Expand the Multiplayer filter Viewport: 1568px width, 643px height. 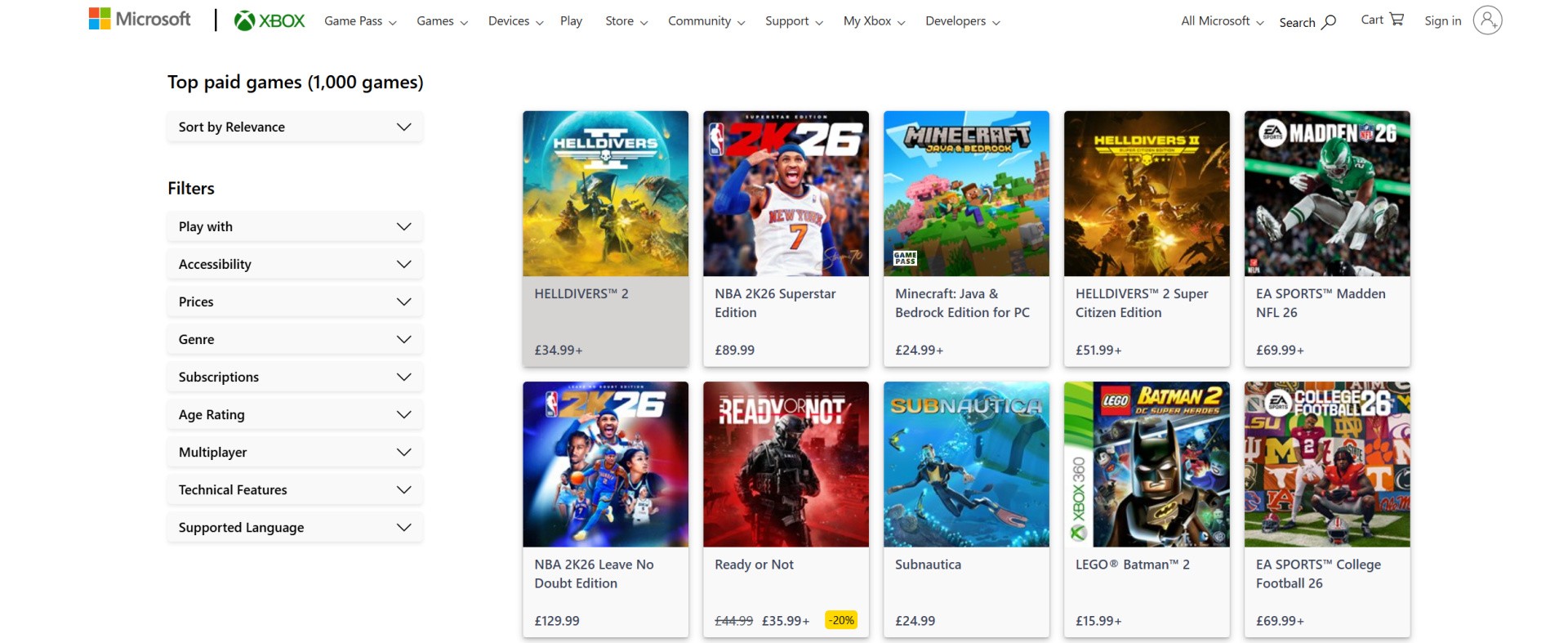pos(295,452)
